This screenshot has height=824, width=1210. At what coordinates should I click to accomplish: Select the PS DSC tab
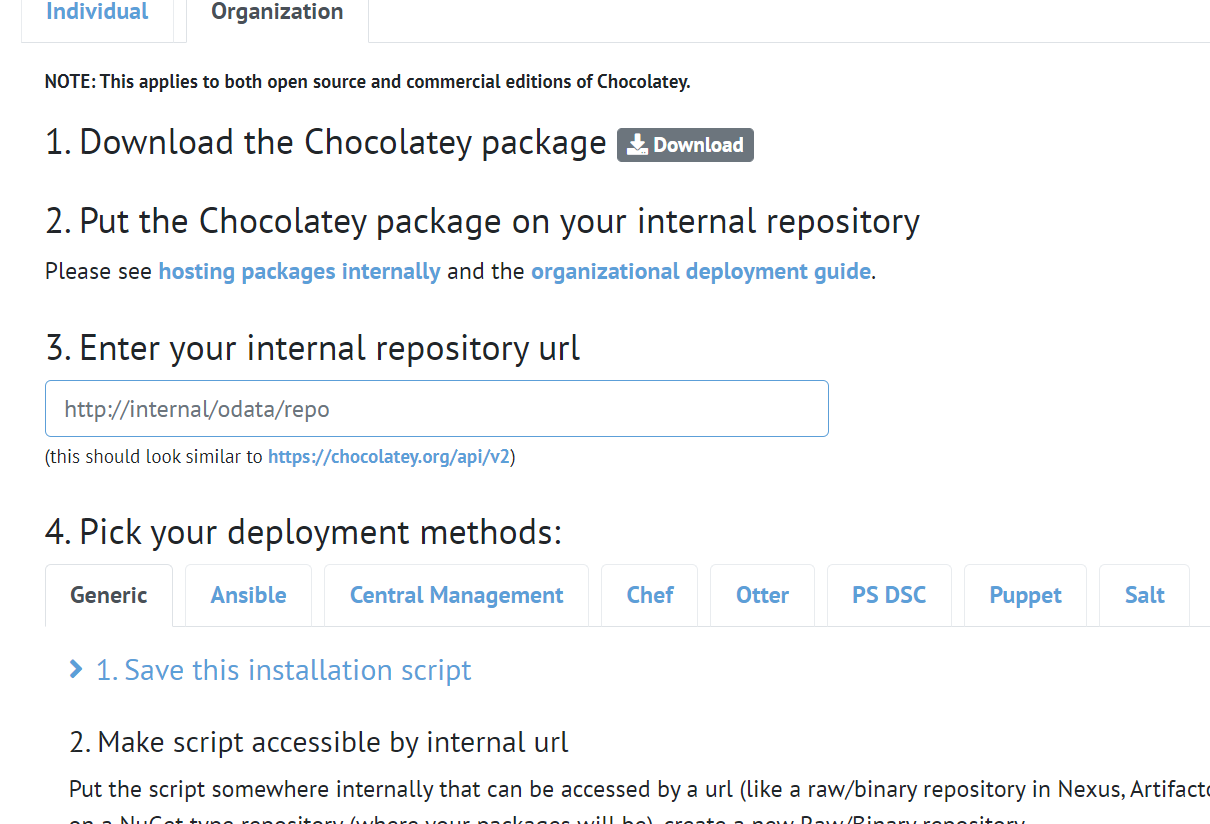pyautogui.click(x=889, y=595)
